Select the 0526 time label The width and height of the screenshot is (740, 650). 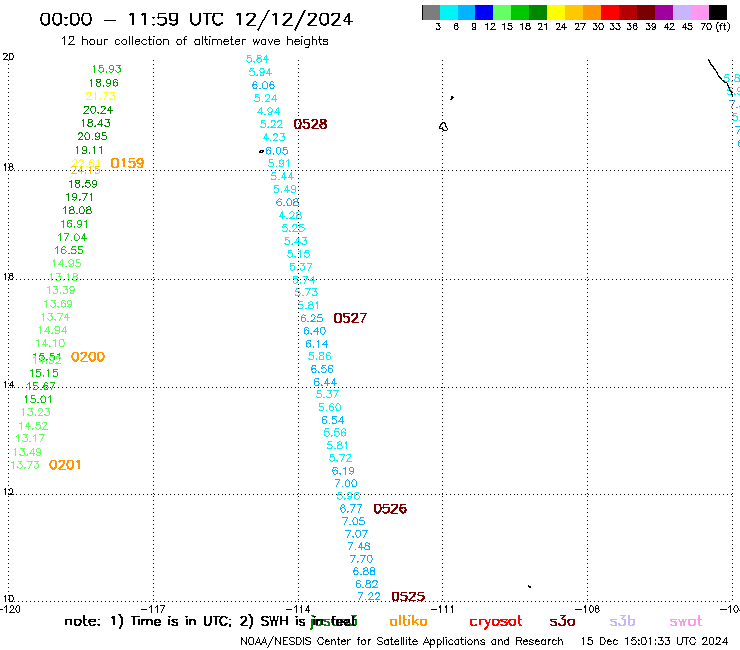(x=390, y=509)
